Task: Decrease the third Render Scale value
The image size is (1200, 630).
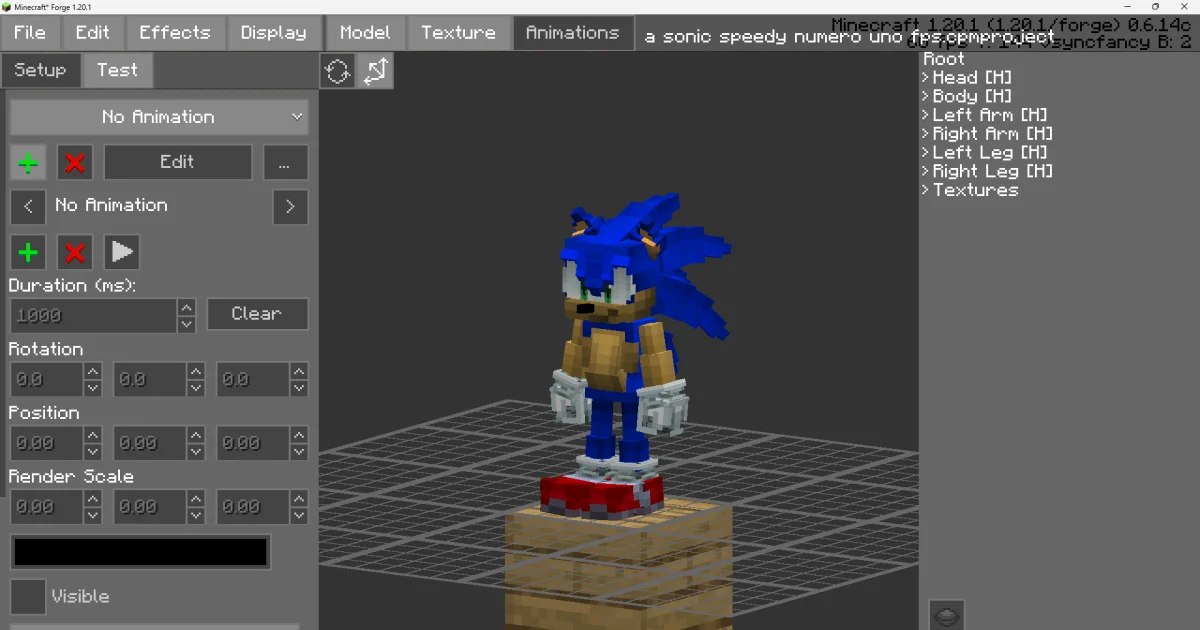Action: click(299, 517)
